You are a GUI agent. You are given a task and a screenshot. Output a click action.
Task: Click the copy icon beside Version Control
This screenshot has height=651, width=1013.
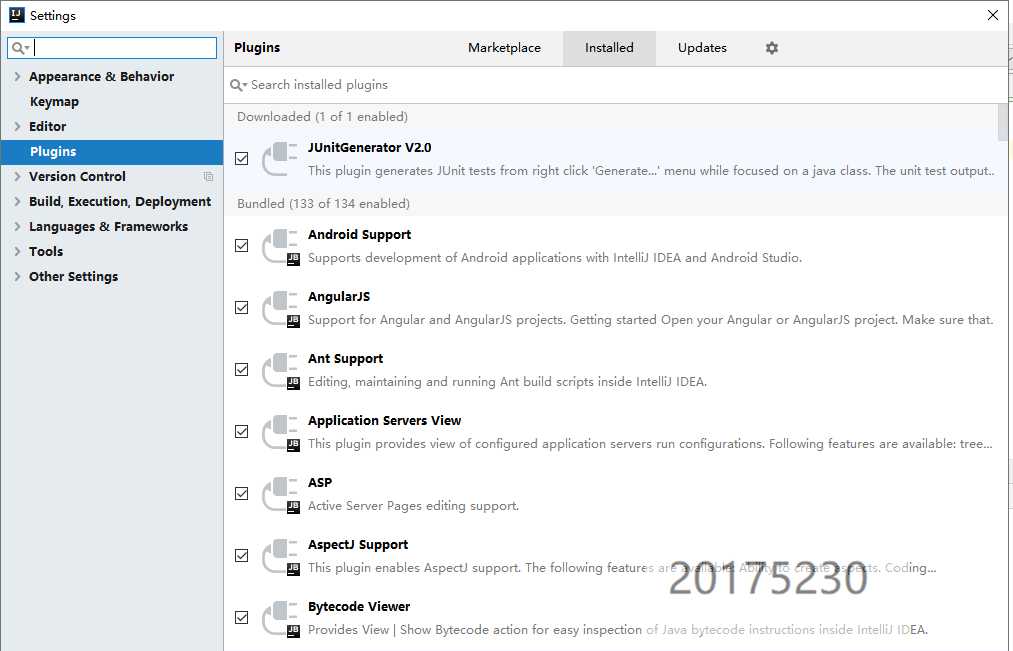[x=208, y=176]
